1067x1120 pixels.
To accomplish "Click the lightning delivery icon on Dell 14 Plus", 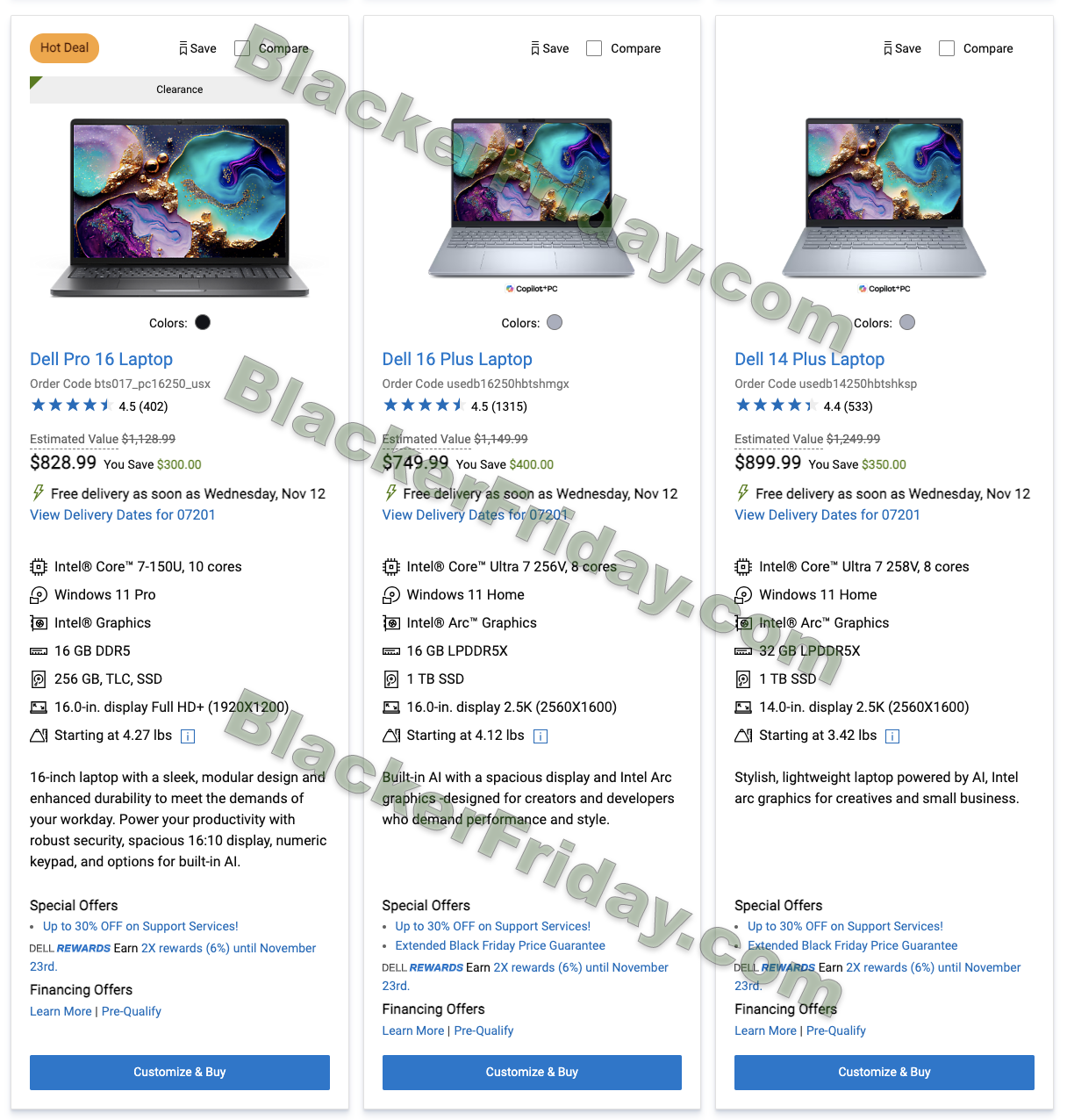I will [x=743, y=493].
